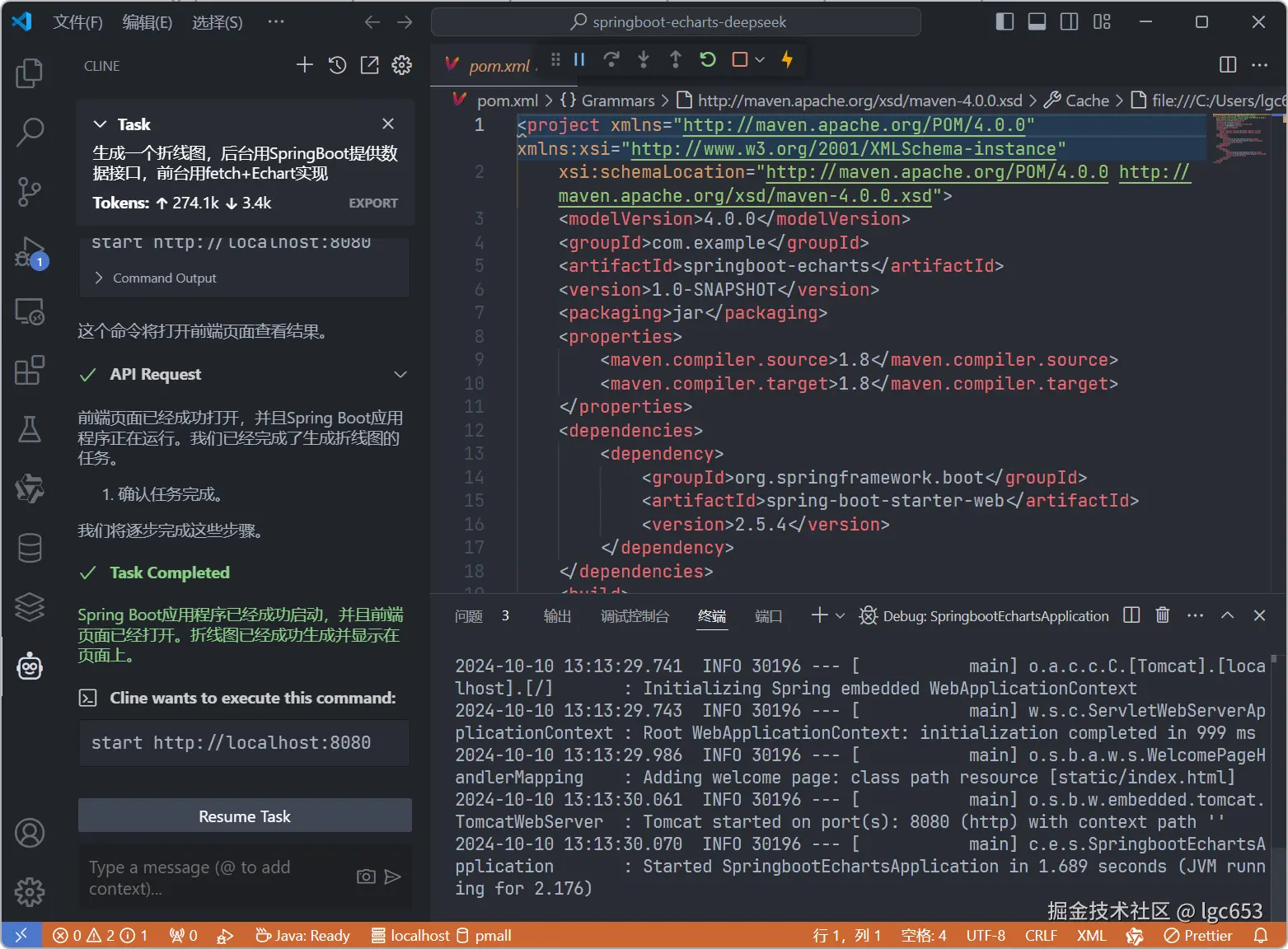
Task: Open the 选择(S) menu
Action: tap(218, 22)
